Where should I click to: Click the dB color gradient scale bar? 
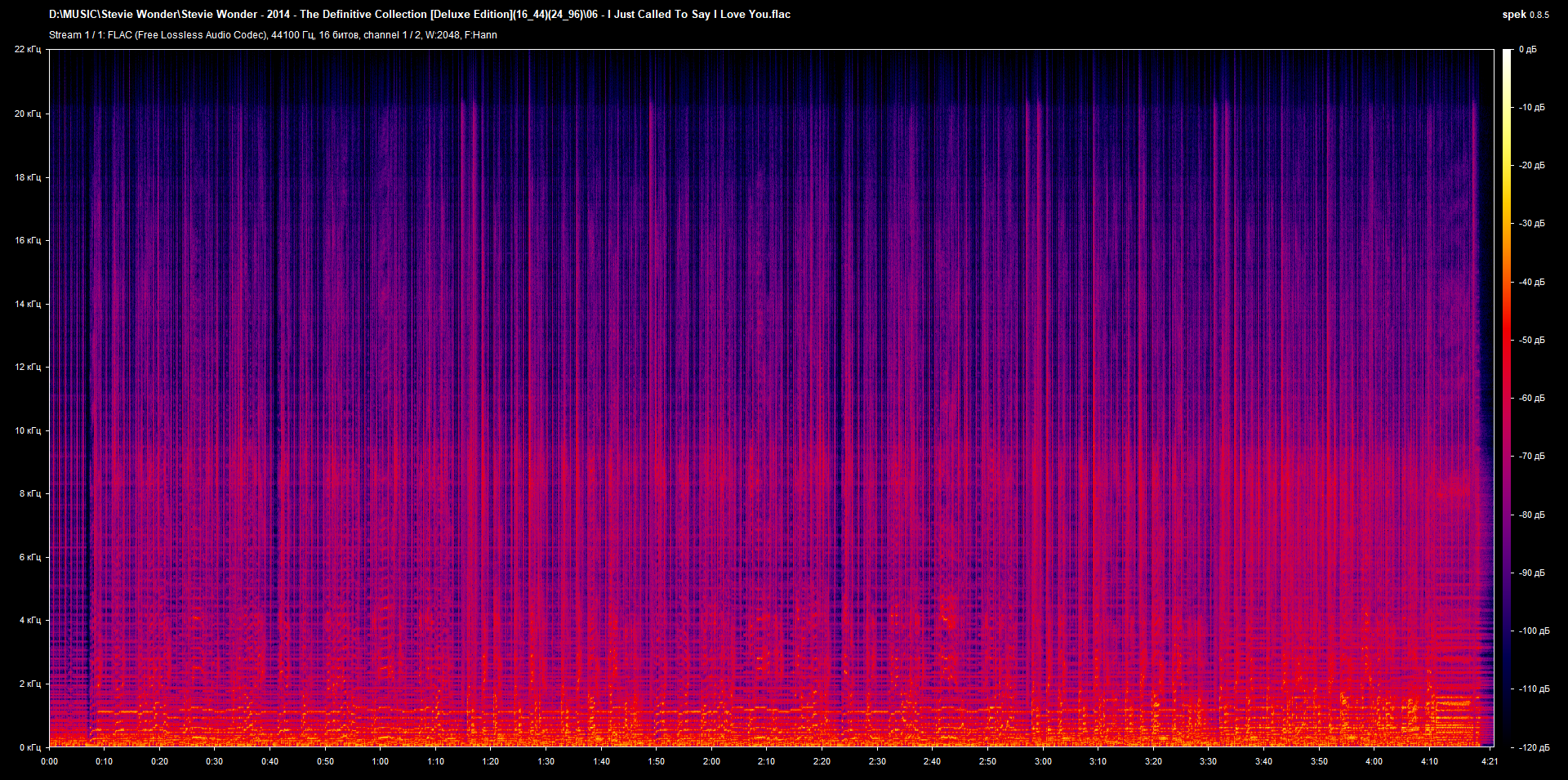[x=1507, y=398]
